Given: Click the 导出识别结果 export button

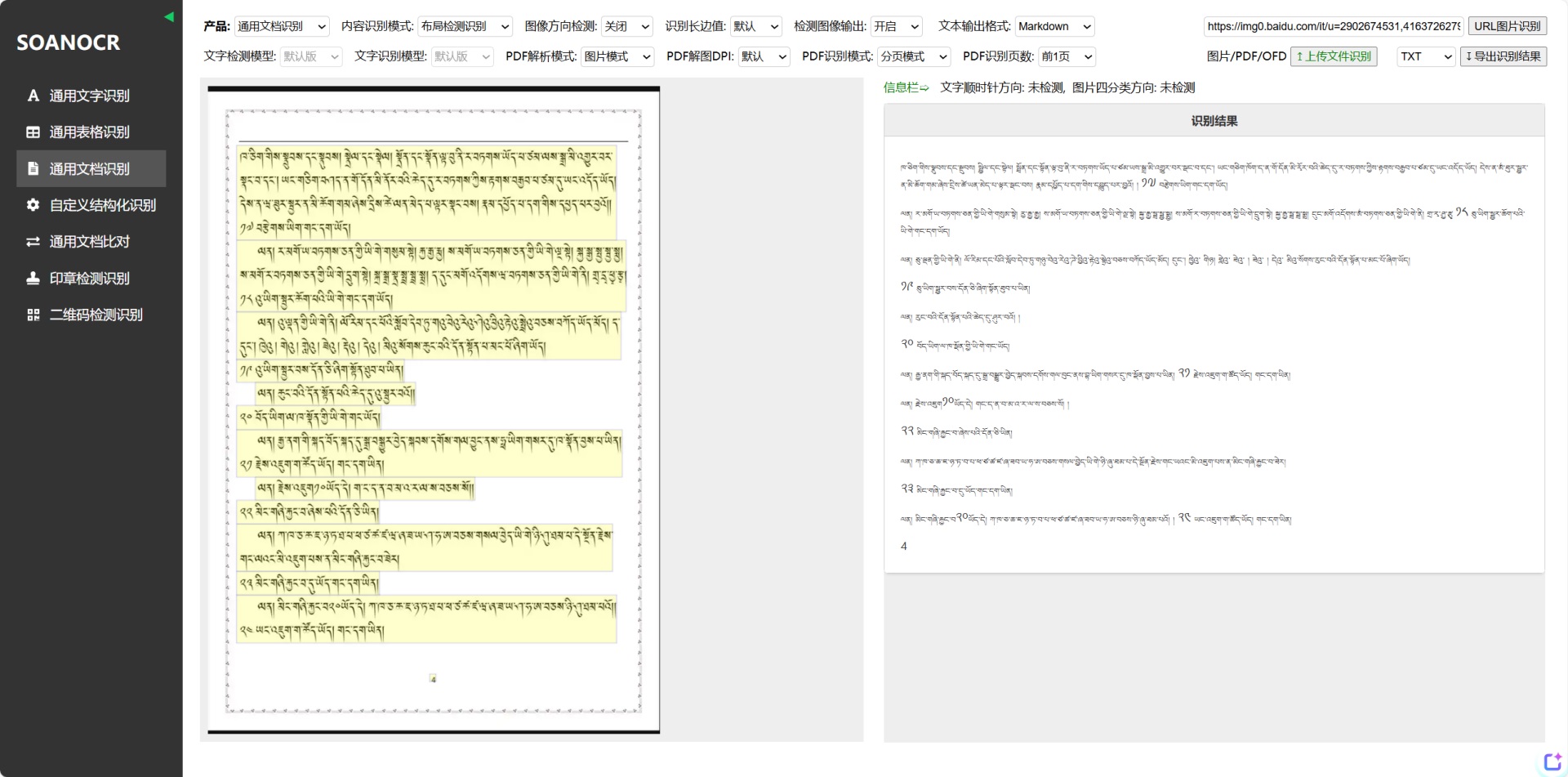Looking at the screenshot, I should coord(1503,56).
